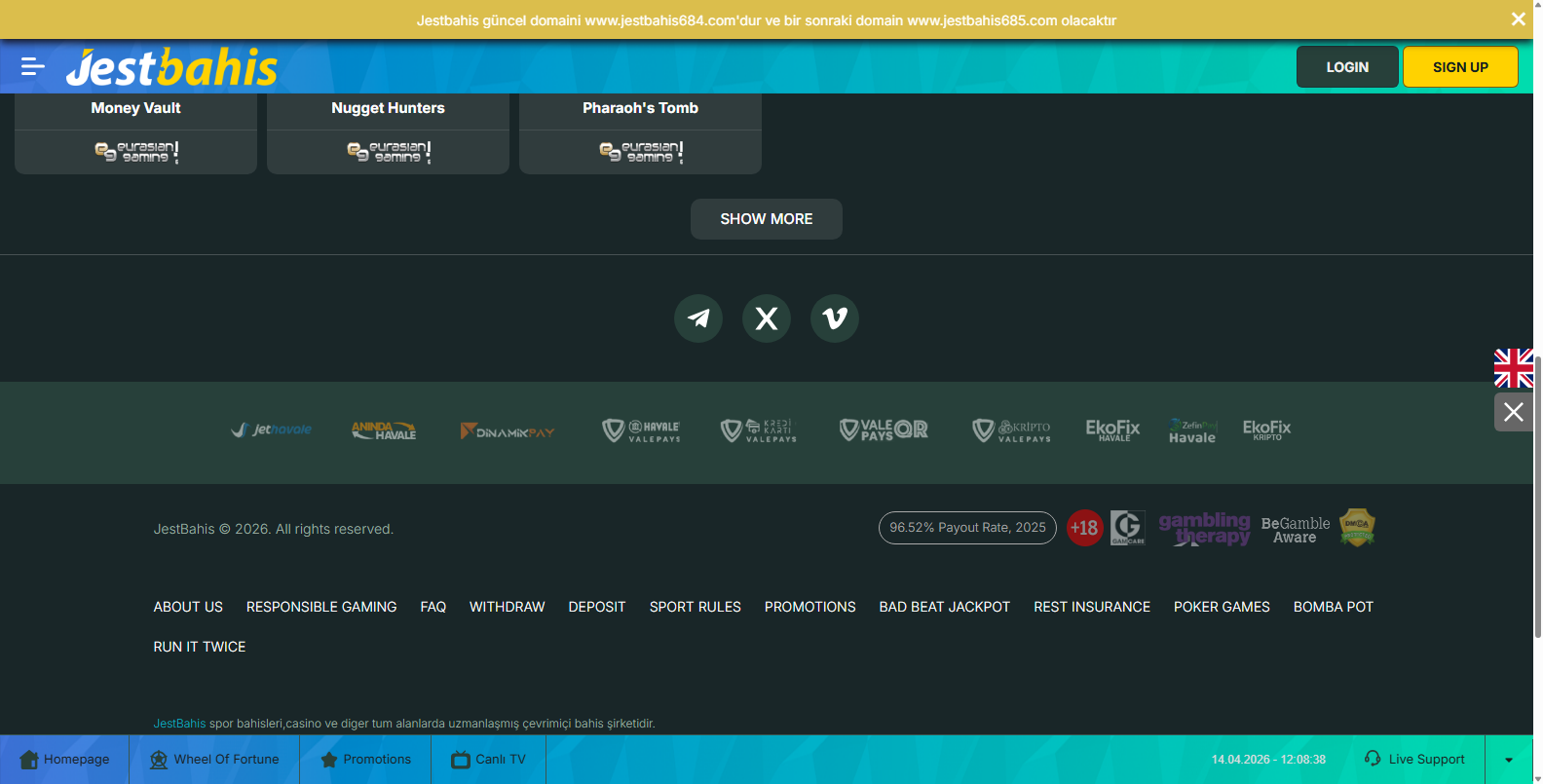1543x784 pixels.
Task: Click the date and time display
Action: coord(1268,760)
